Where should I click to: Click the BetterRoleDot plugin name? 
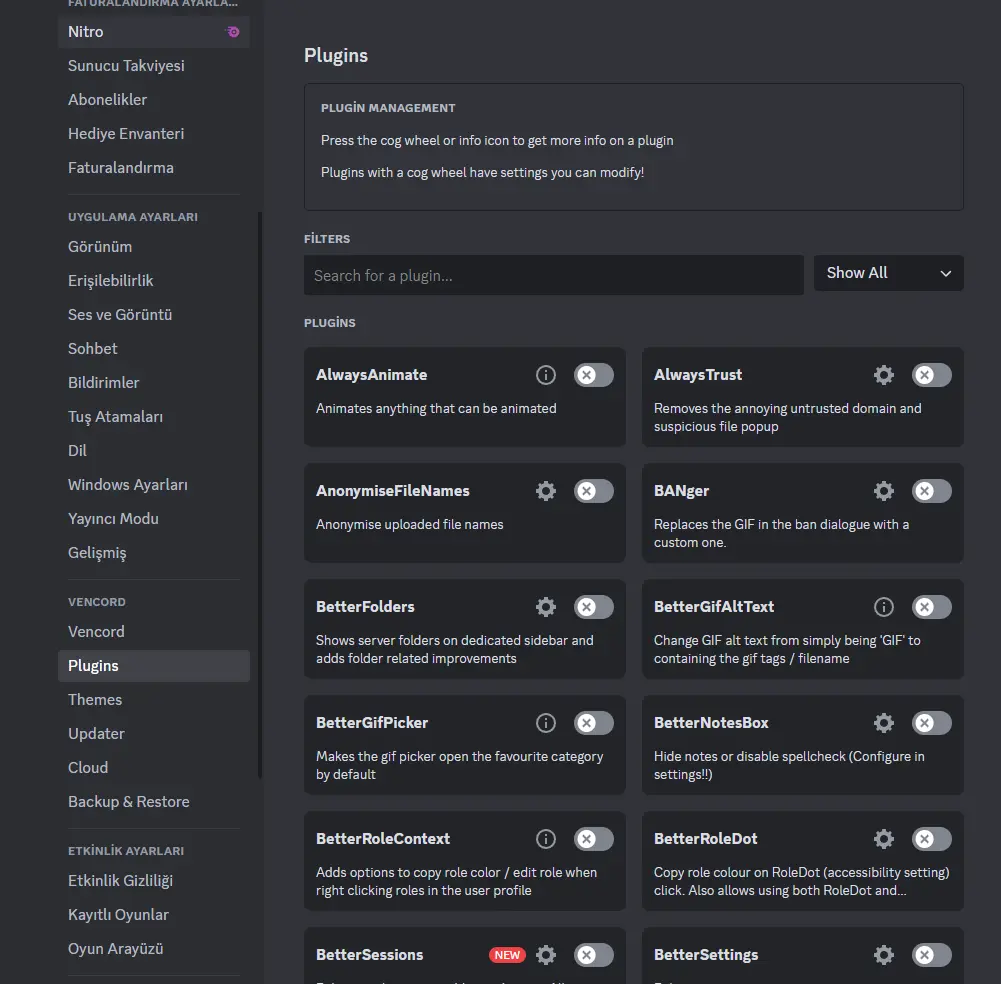tap(705, 839)
